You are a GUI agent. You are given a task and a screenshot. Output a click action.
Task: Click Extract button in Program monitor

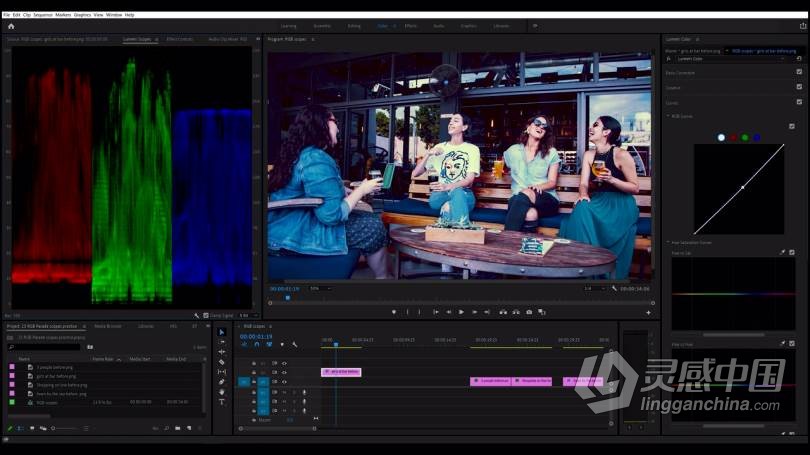(x=516, y=312)
